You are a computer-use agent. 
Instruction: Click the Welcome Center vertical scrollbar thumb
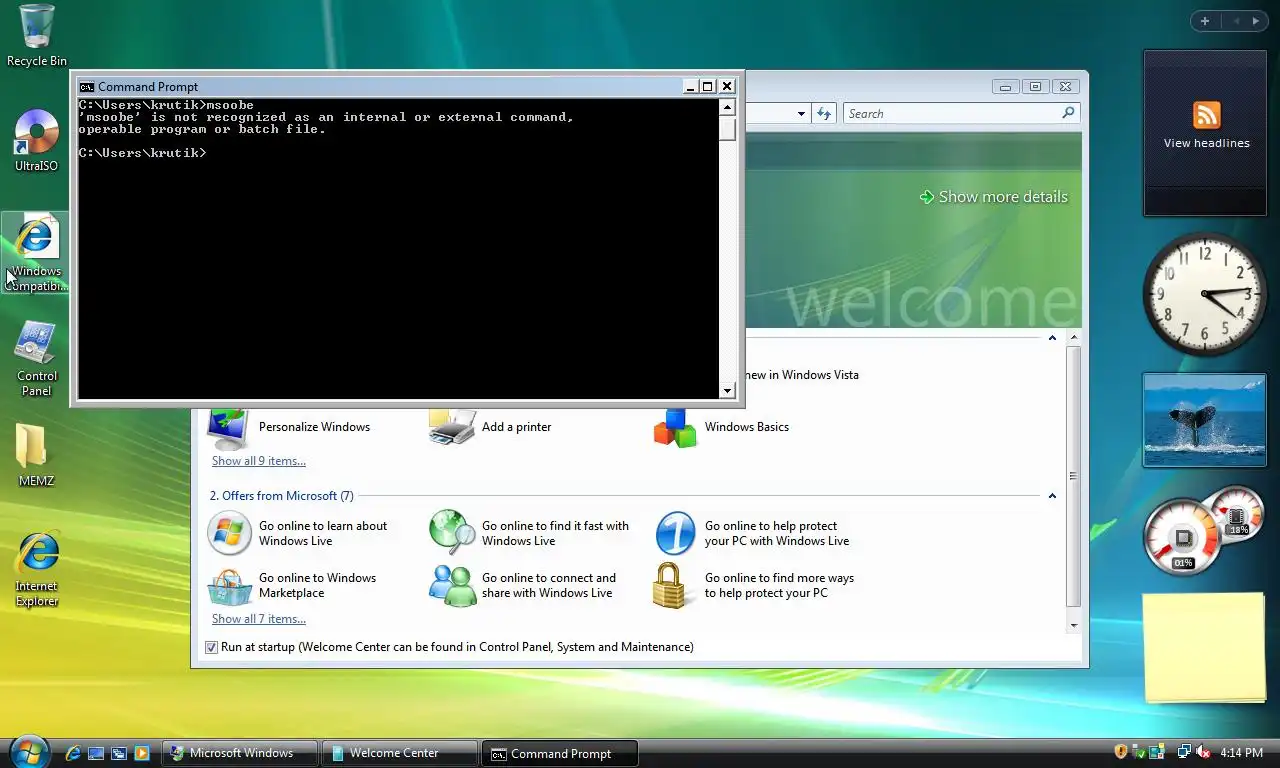[1074, 476]
